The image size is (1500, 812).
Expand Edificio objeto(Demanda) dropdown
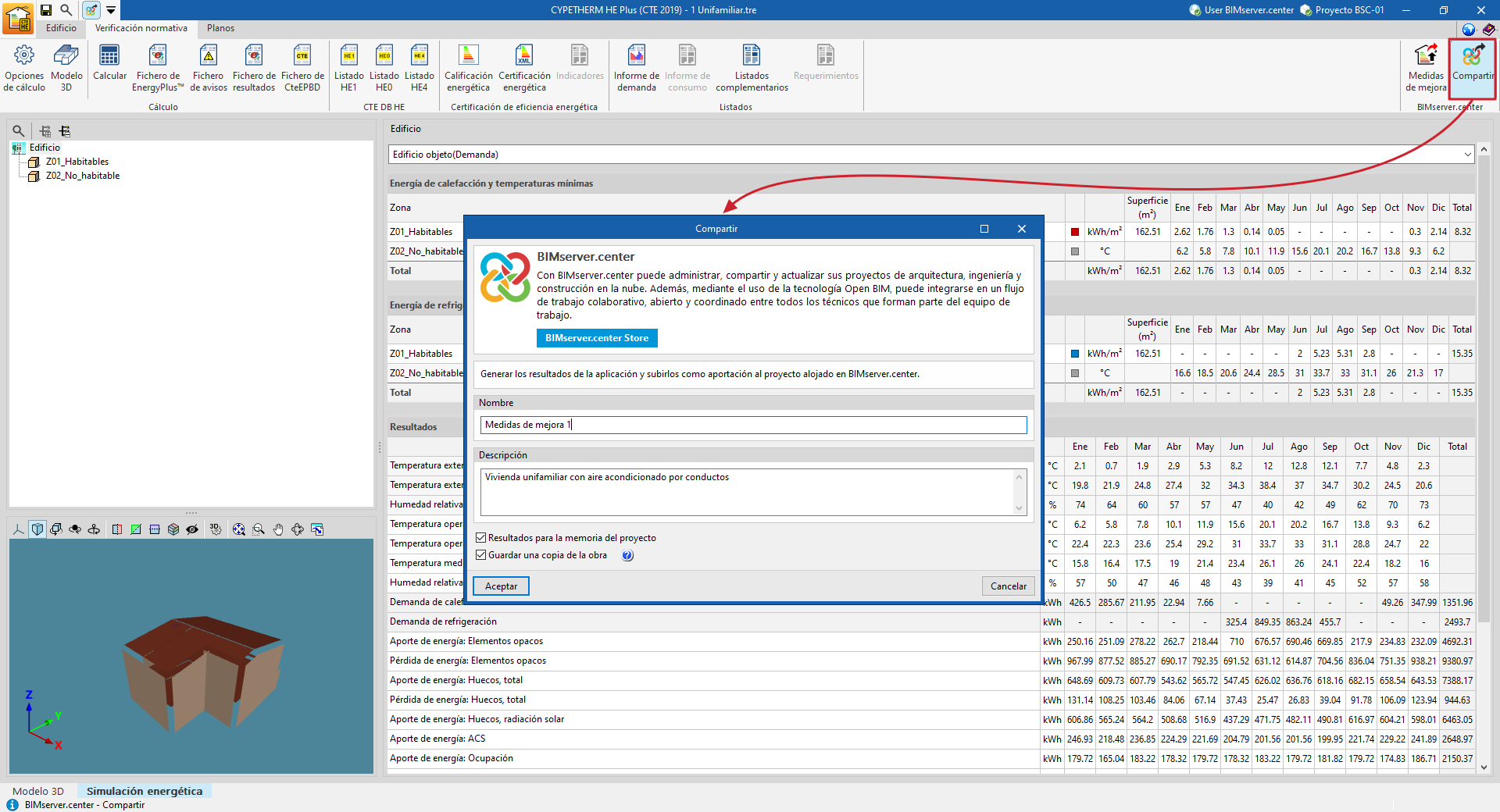point(1466,155)
